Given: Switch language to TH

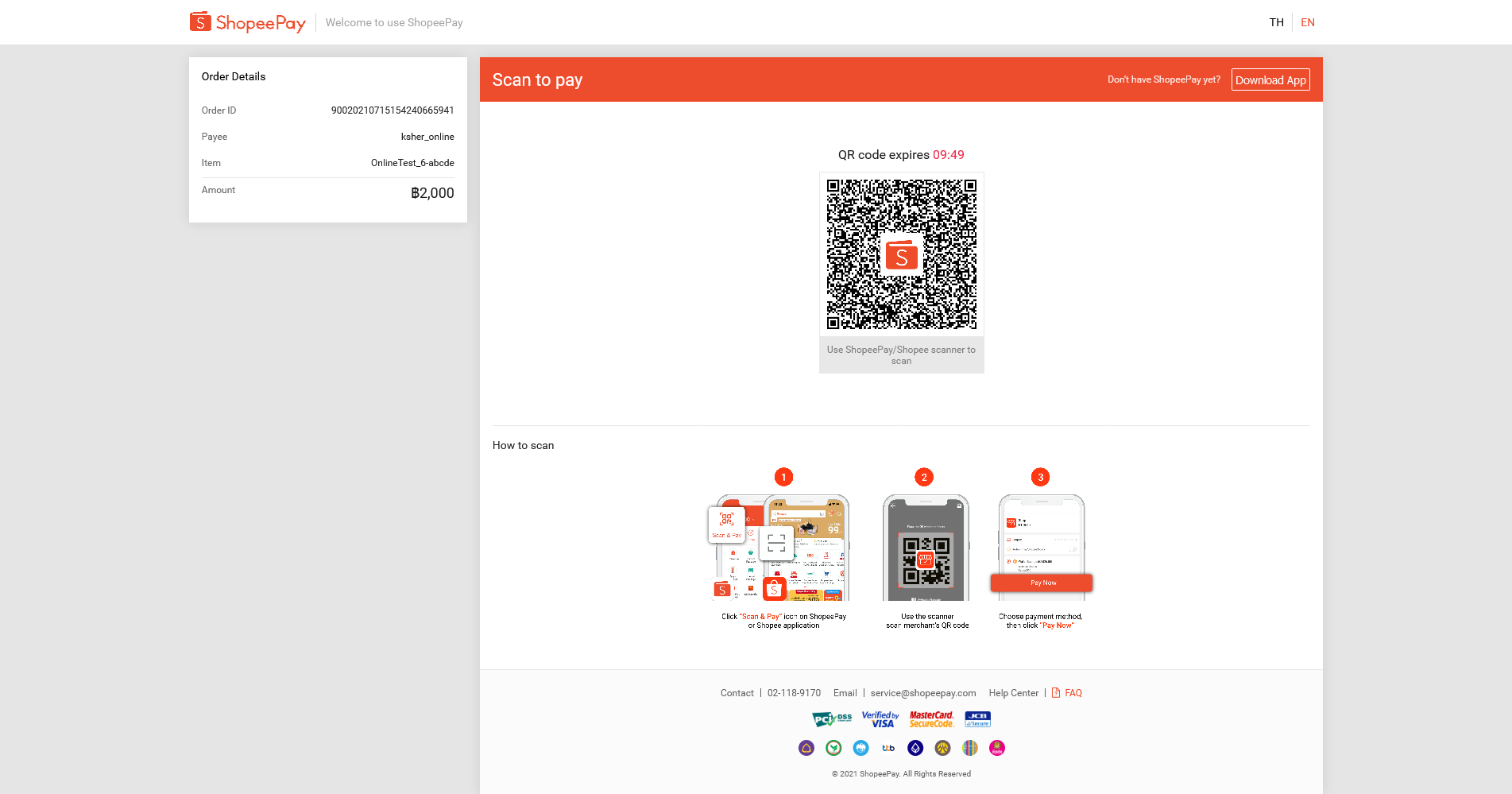Looking at the screenshot, I should (x=1276, y=22).
